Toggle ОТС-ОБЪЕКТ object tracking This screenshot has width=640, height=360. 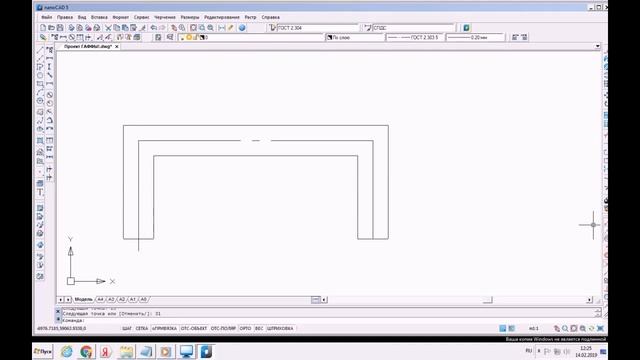click(194, 328)
